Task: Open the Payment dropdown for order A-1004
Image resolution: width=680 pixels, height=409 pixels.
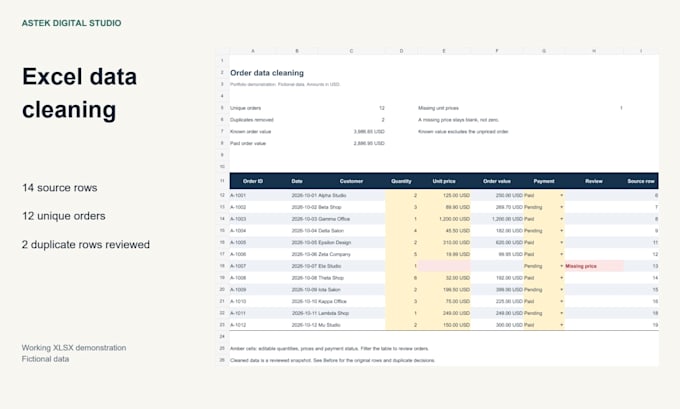Action: [x=562, y=231]
